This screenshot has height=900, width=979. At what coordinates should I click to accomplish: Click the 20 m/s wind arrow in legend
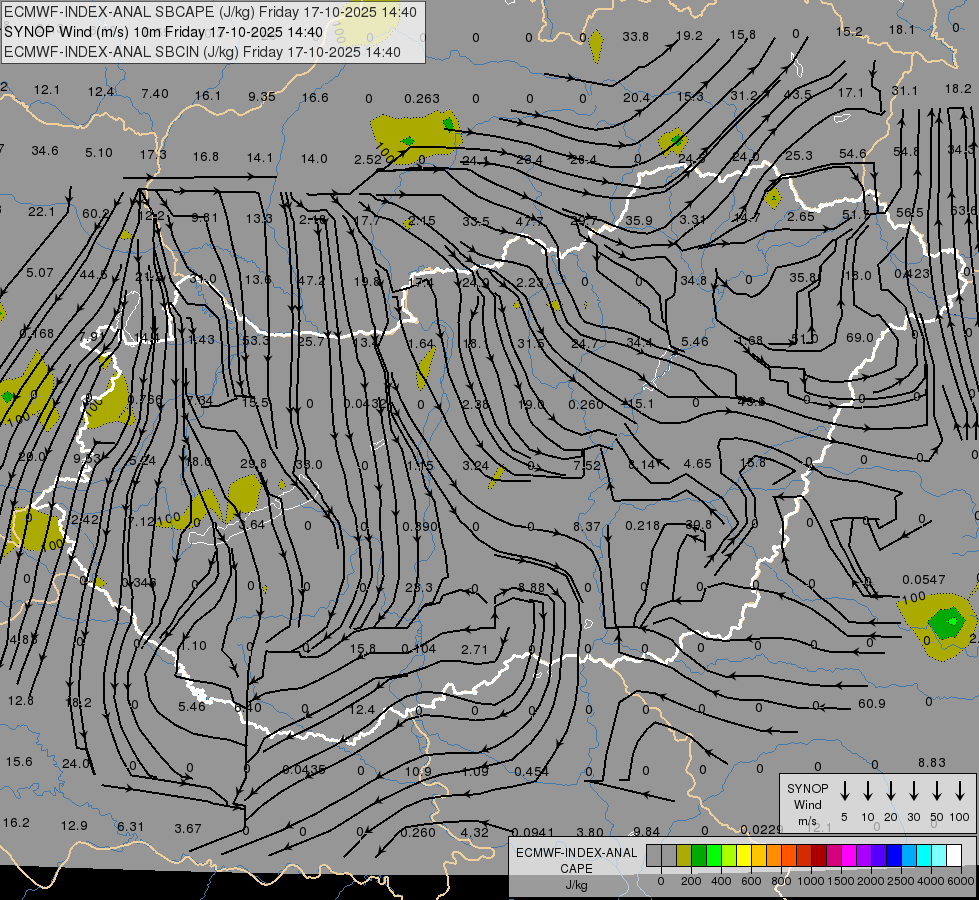pyautogui.click(x=890, y=791)
